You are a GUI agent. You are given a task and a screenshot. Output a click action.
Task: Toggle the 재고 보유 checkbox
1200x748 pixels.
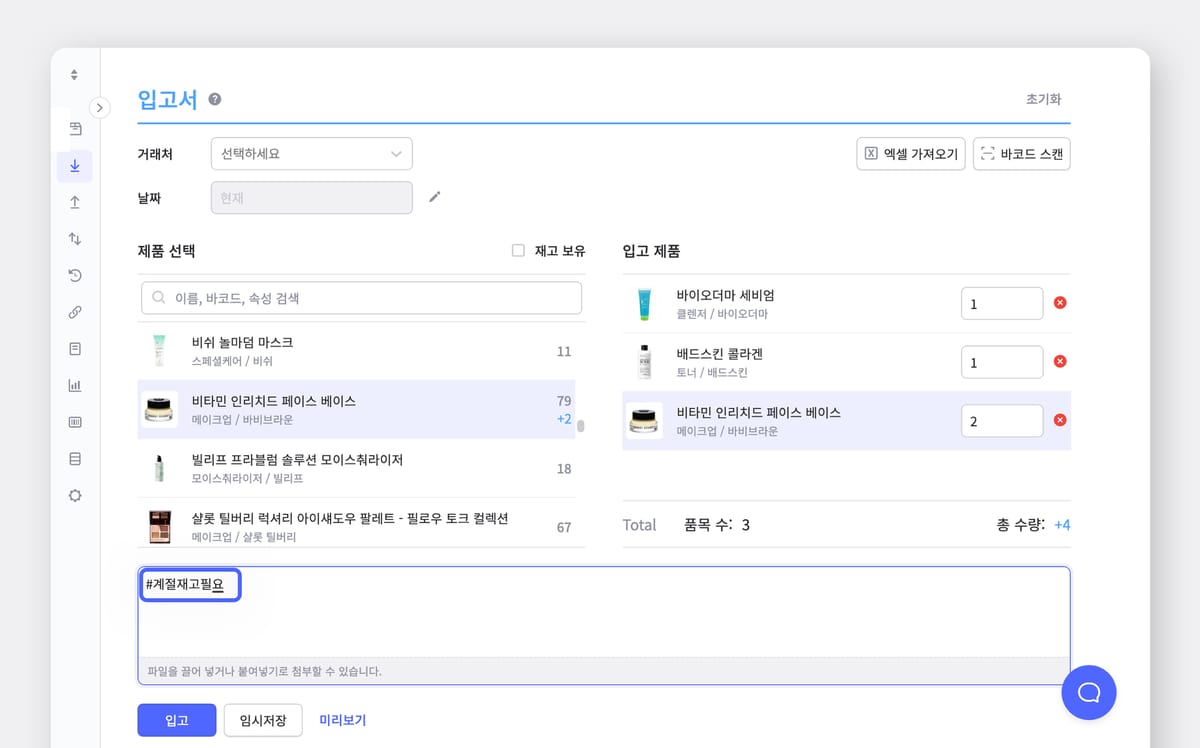click(518, 251)
